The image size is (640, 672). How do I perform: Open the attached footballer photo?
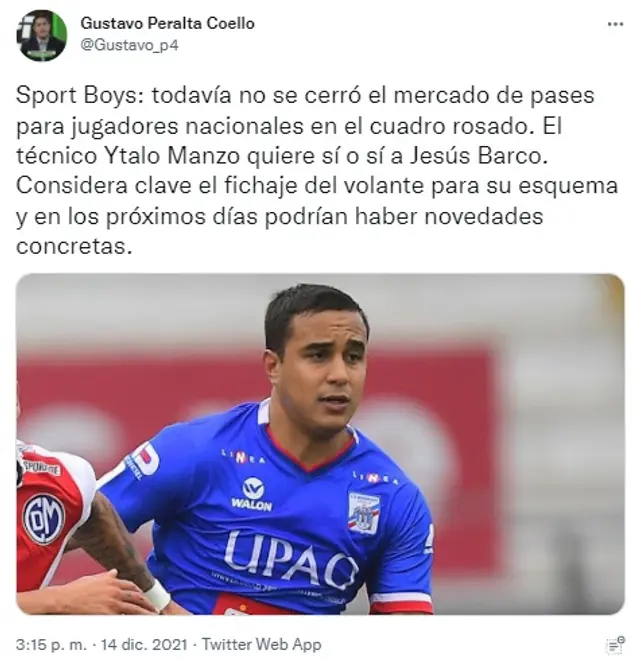320,444
